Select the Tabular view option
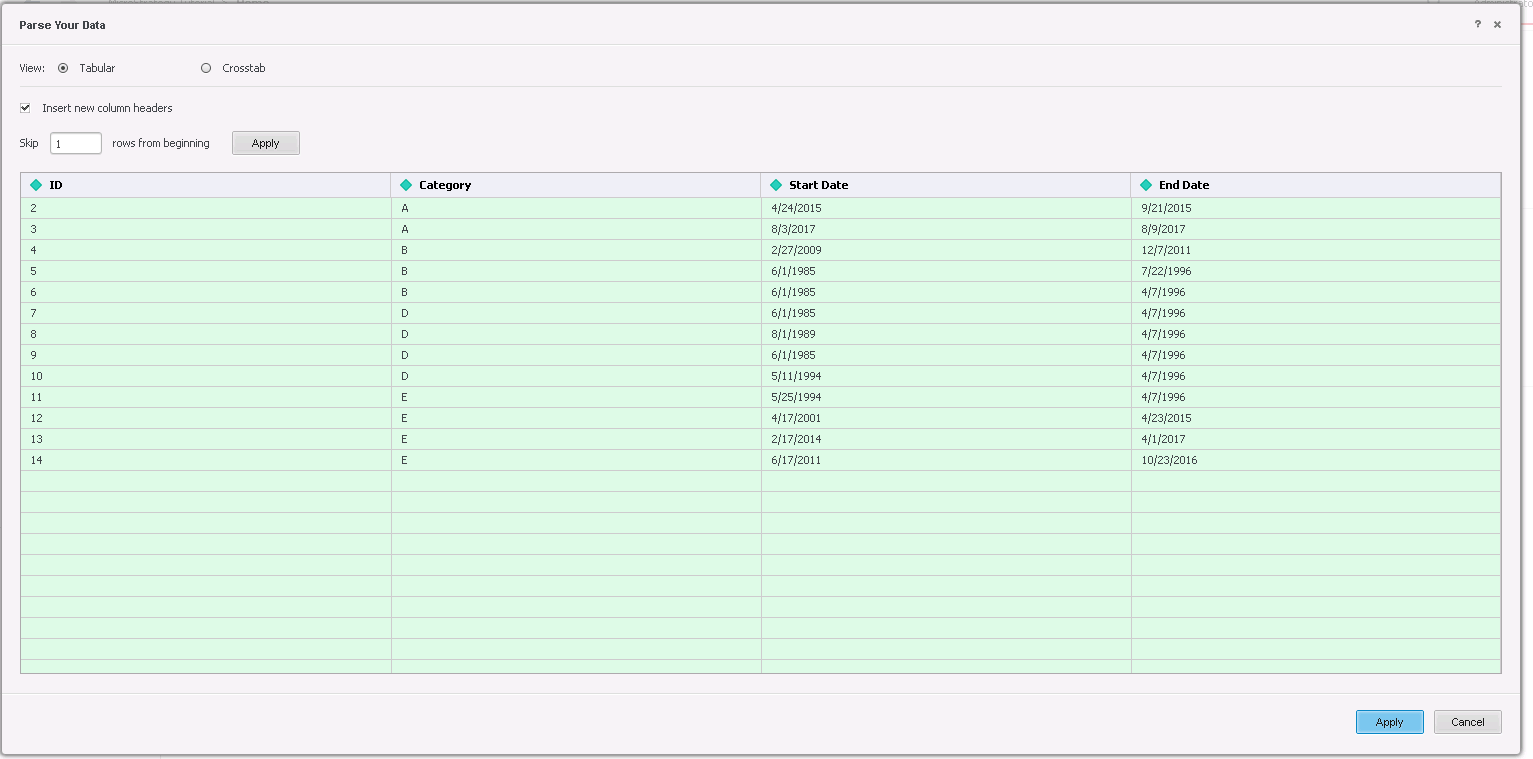Viewport: 1533px width, 759px height. [x=63, y=68]
